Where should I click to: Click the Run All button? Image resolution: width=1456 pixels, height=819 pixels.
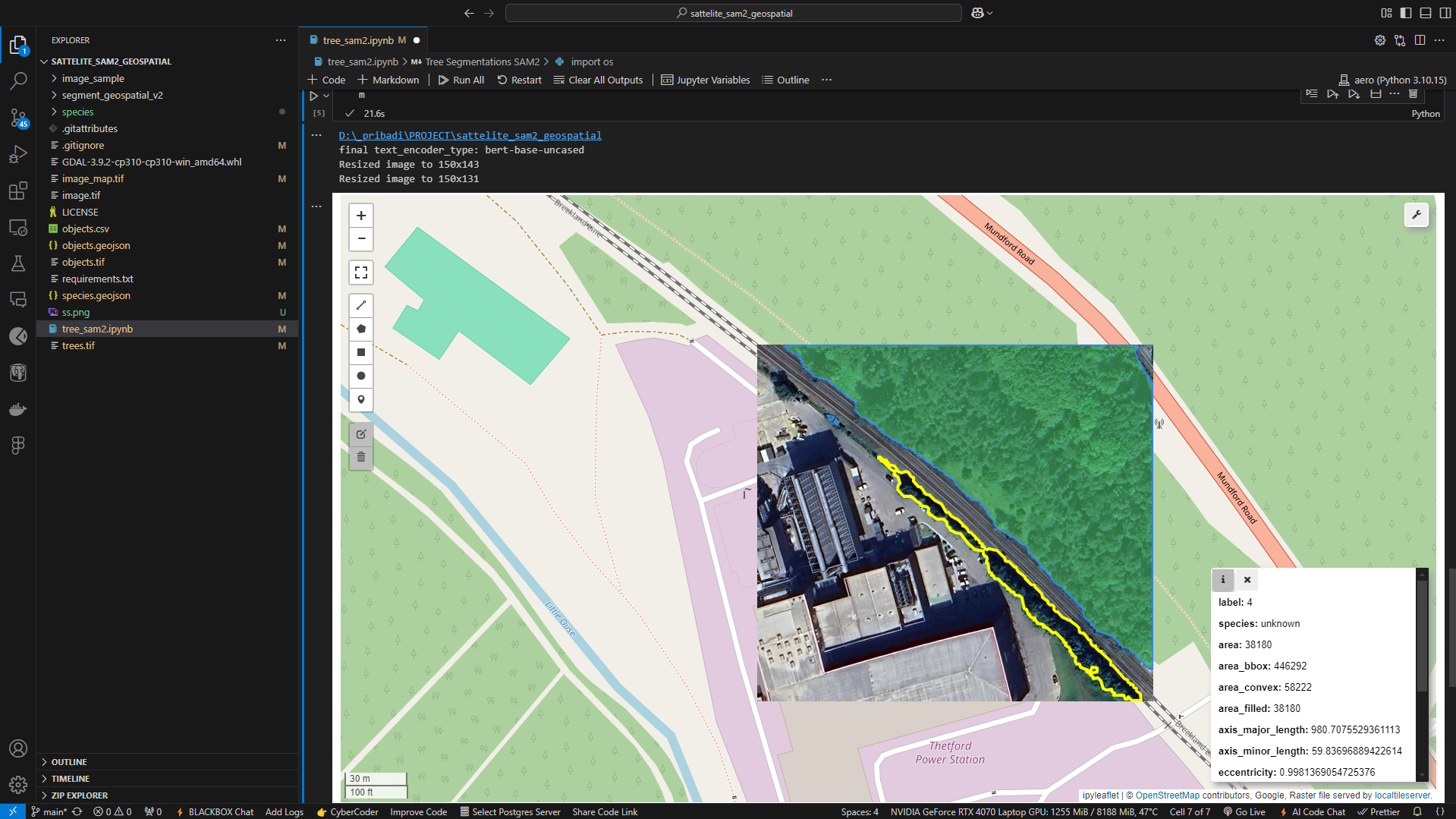pos(461,80)
